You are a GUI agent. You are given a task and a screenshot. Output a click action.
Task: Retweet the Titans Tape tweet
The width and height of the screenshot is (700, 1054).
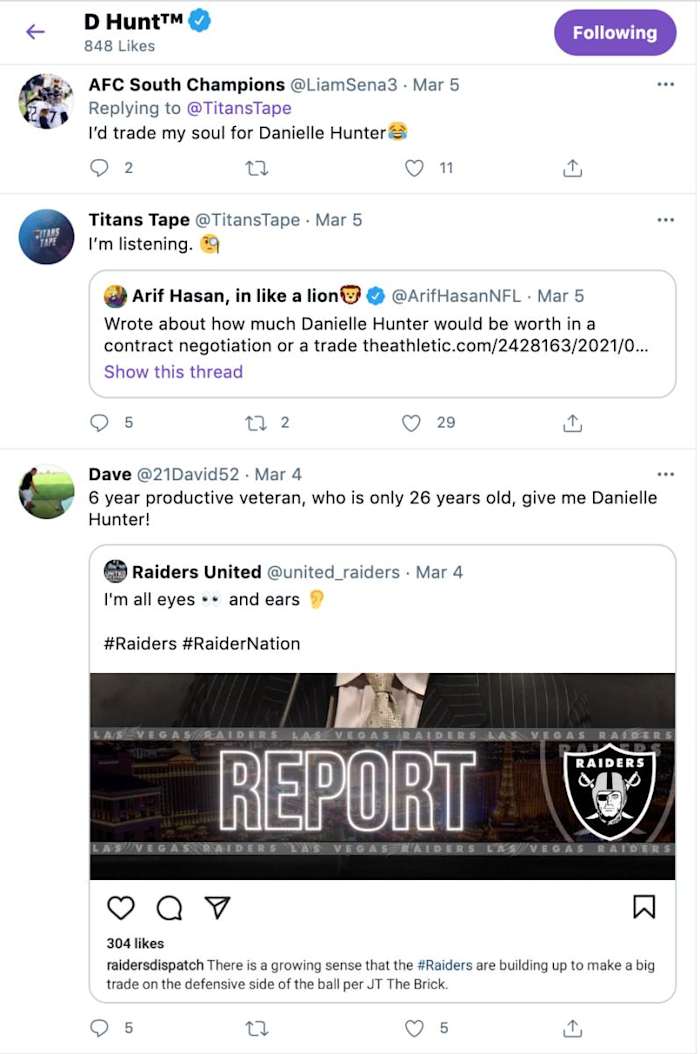[256, 423]
